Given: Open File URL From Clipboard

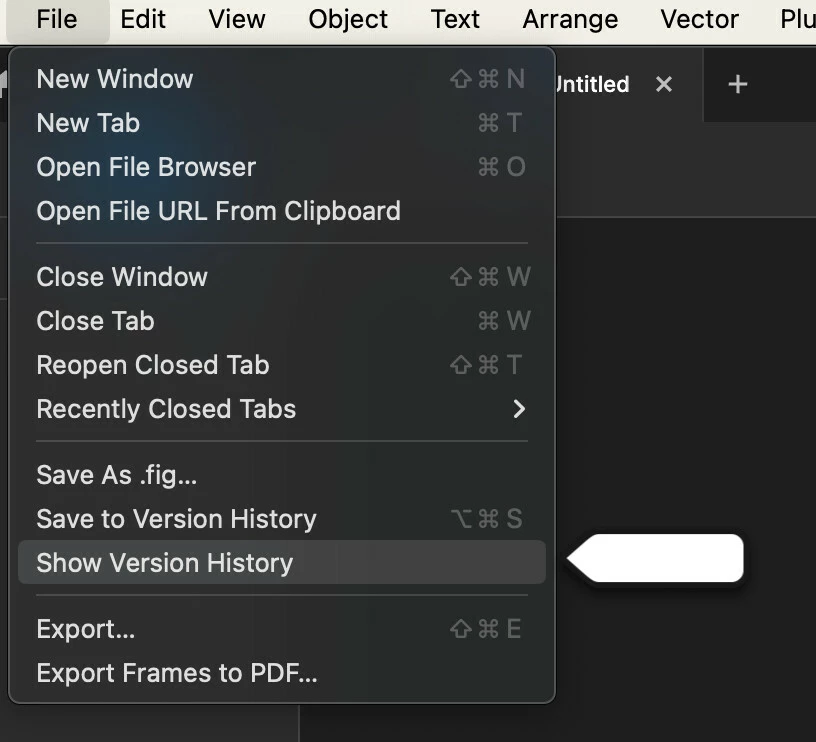Looking at the screenshot, I should tap(282, 211).
